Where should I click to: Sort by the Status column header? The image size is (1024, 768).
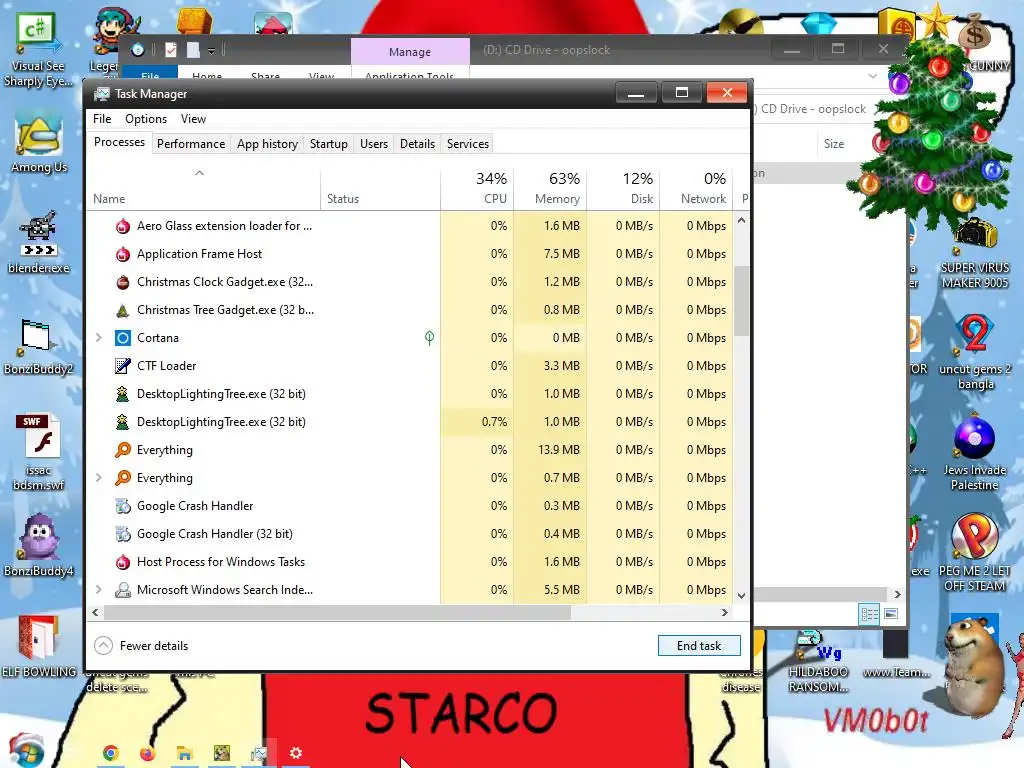[x=380, y=189]
